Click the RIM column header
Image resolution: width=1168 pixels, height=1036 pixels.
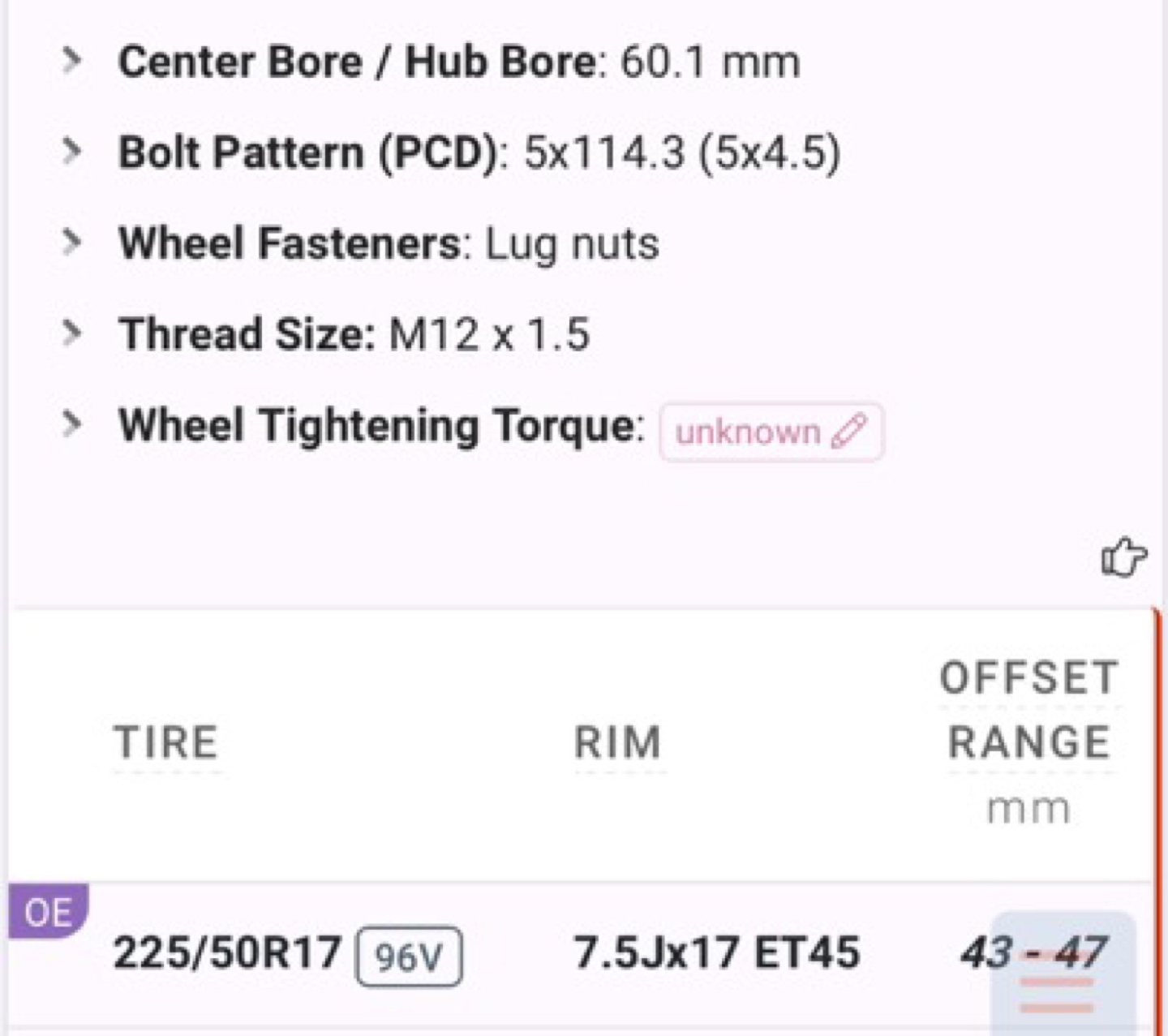pyautogui.click(x=618, y=742)
